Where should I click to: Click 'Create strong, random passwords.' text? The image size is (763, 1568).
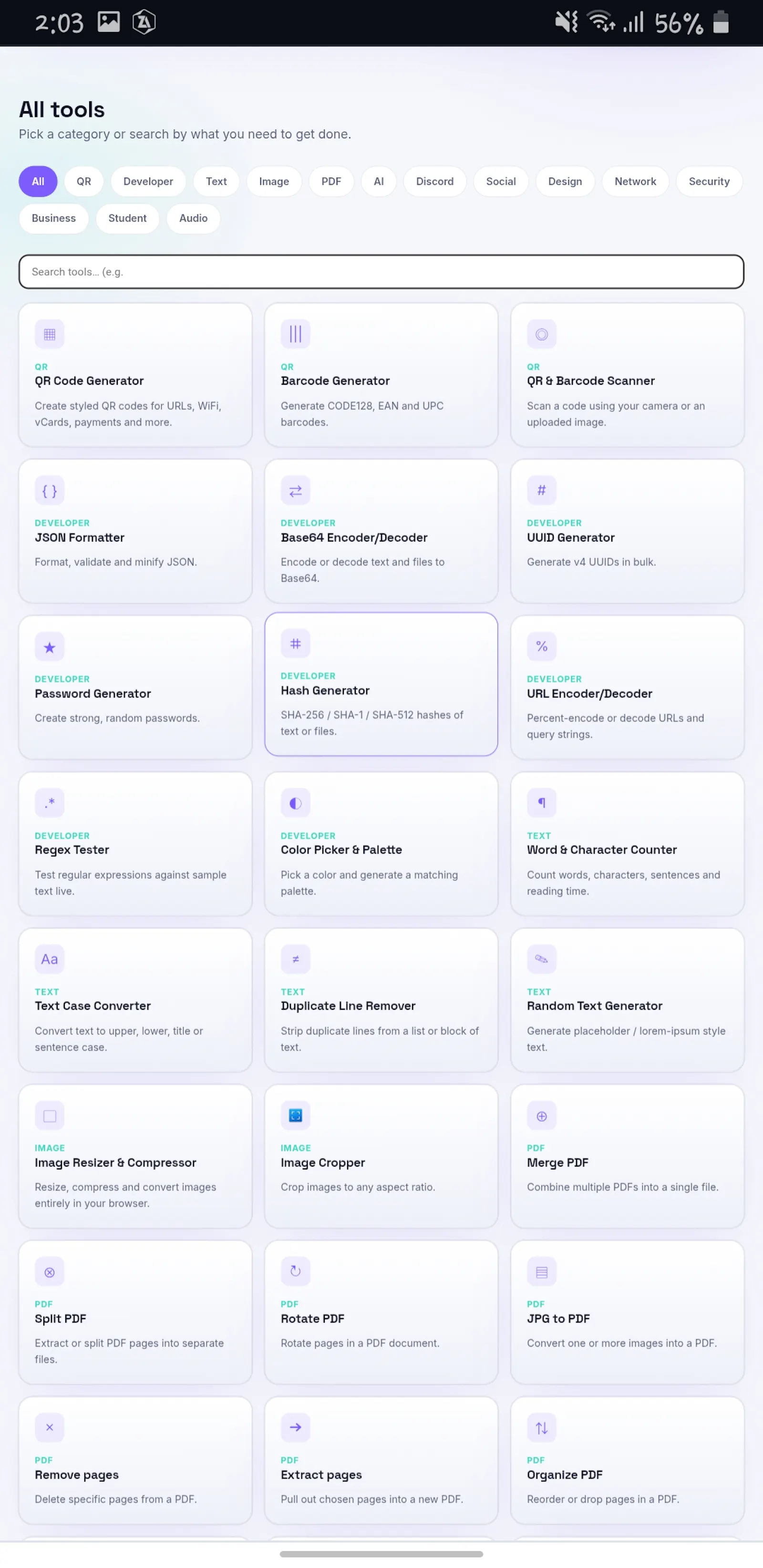tap(117, 718)
